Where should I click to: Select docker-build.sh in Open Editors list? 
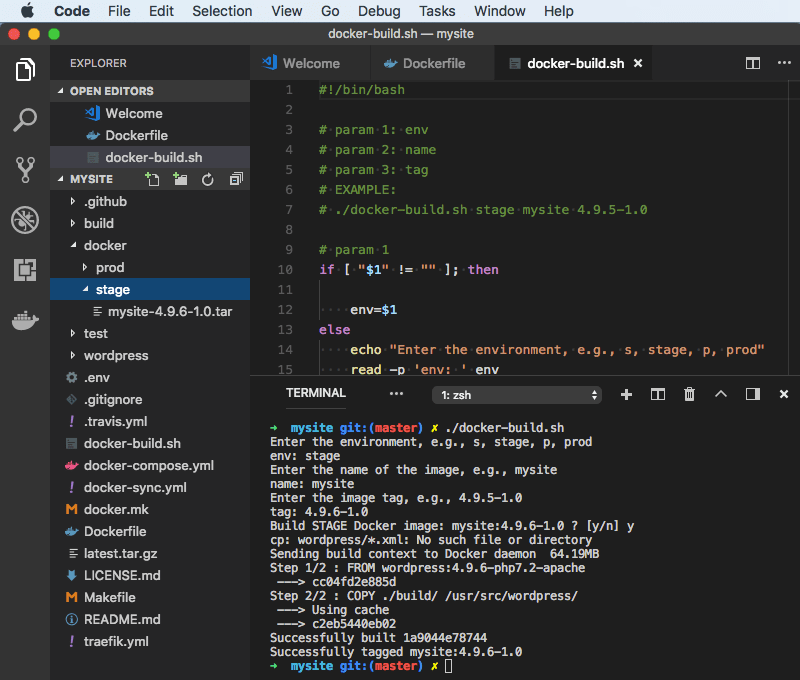point(150,157)
